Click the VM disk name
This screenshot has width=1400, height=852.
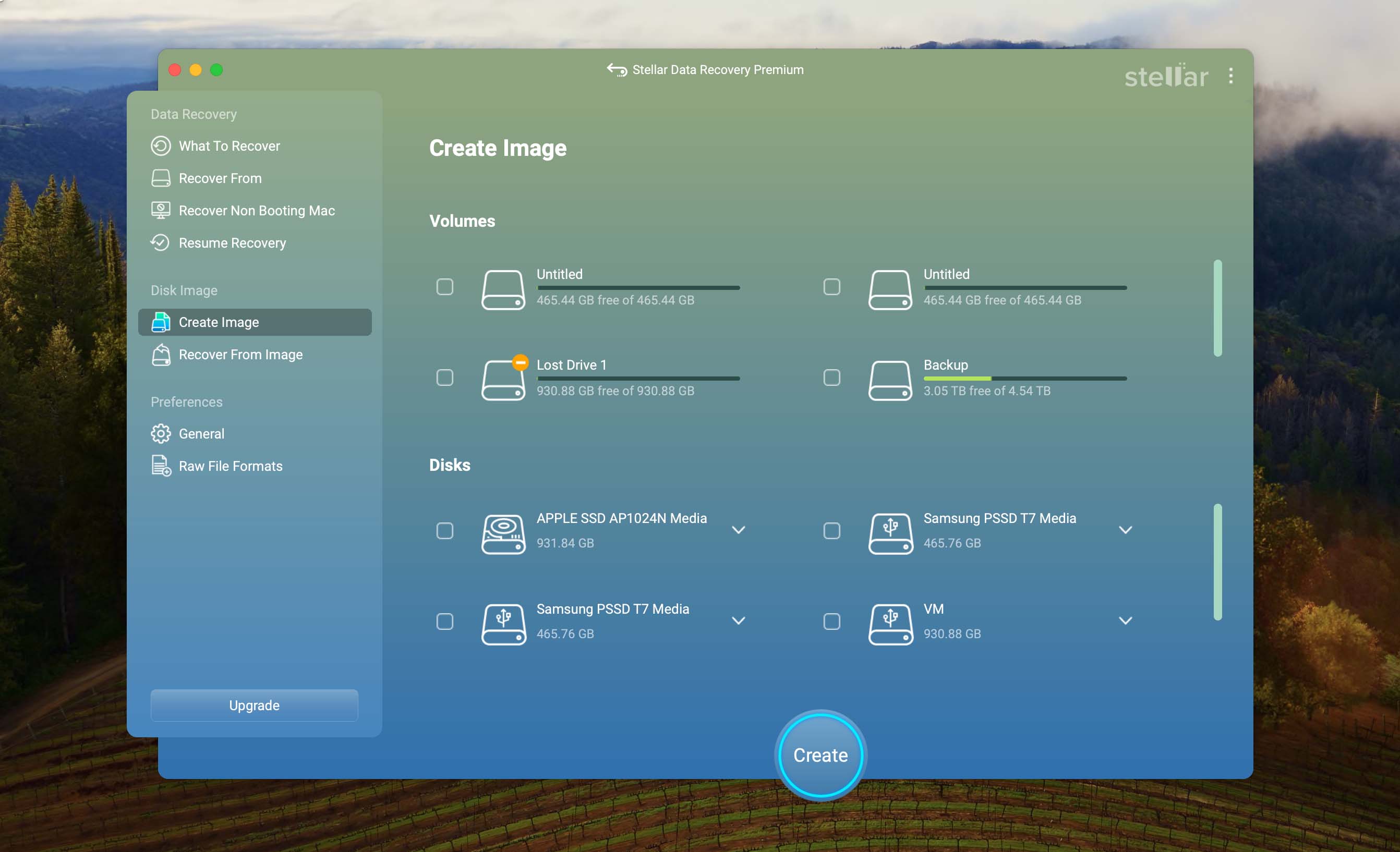point(934,609)
